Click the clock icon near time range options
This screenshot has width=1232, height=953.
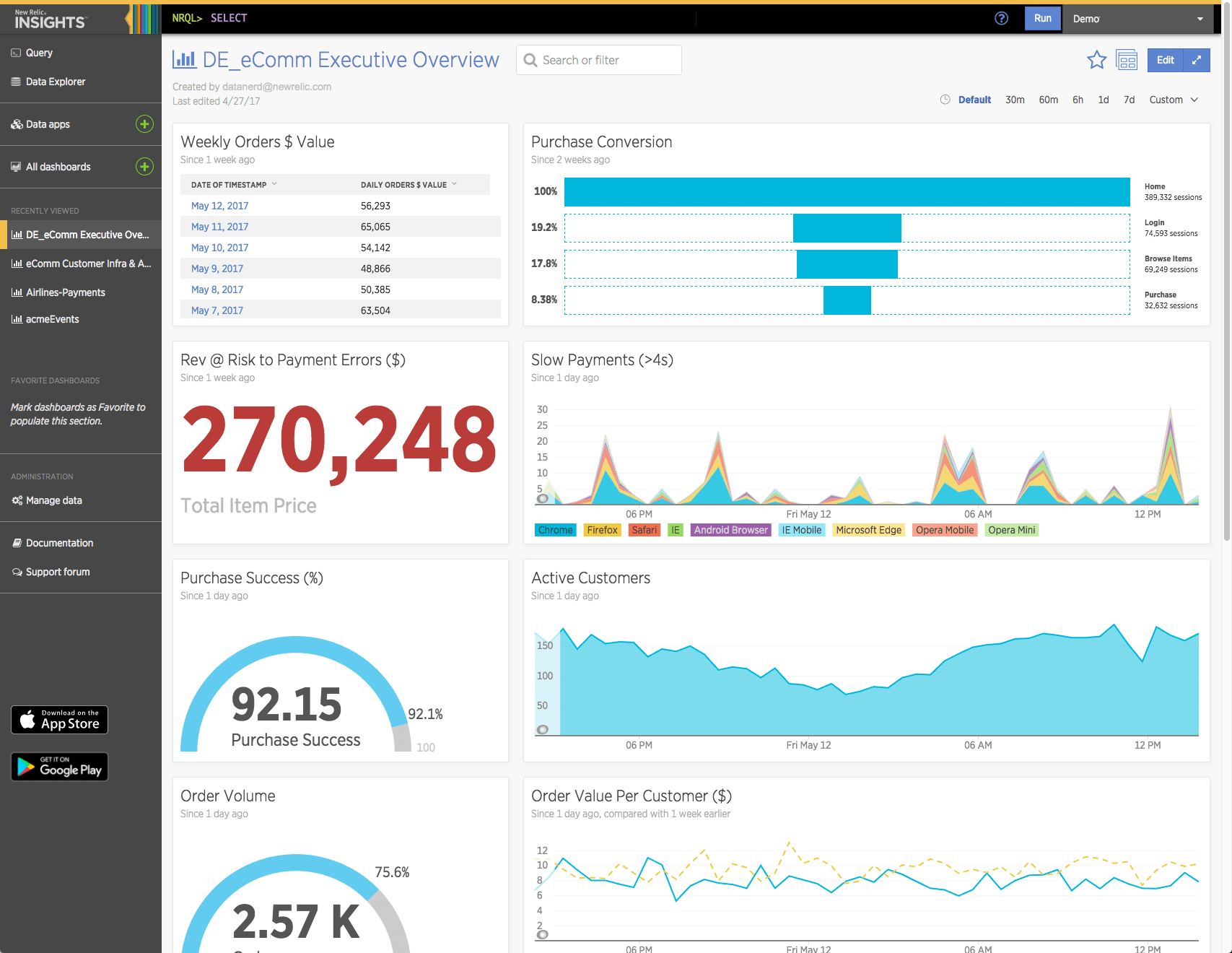click(x=945, y=100)
